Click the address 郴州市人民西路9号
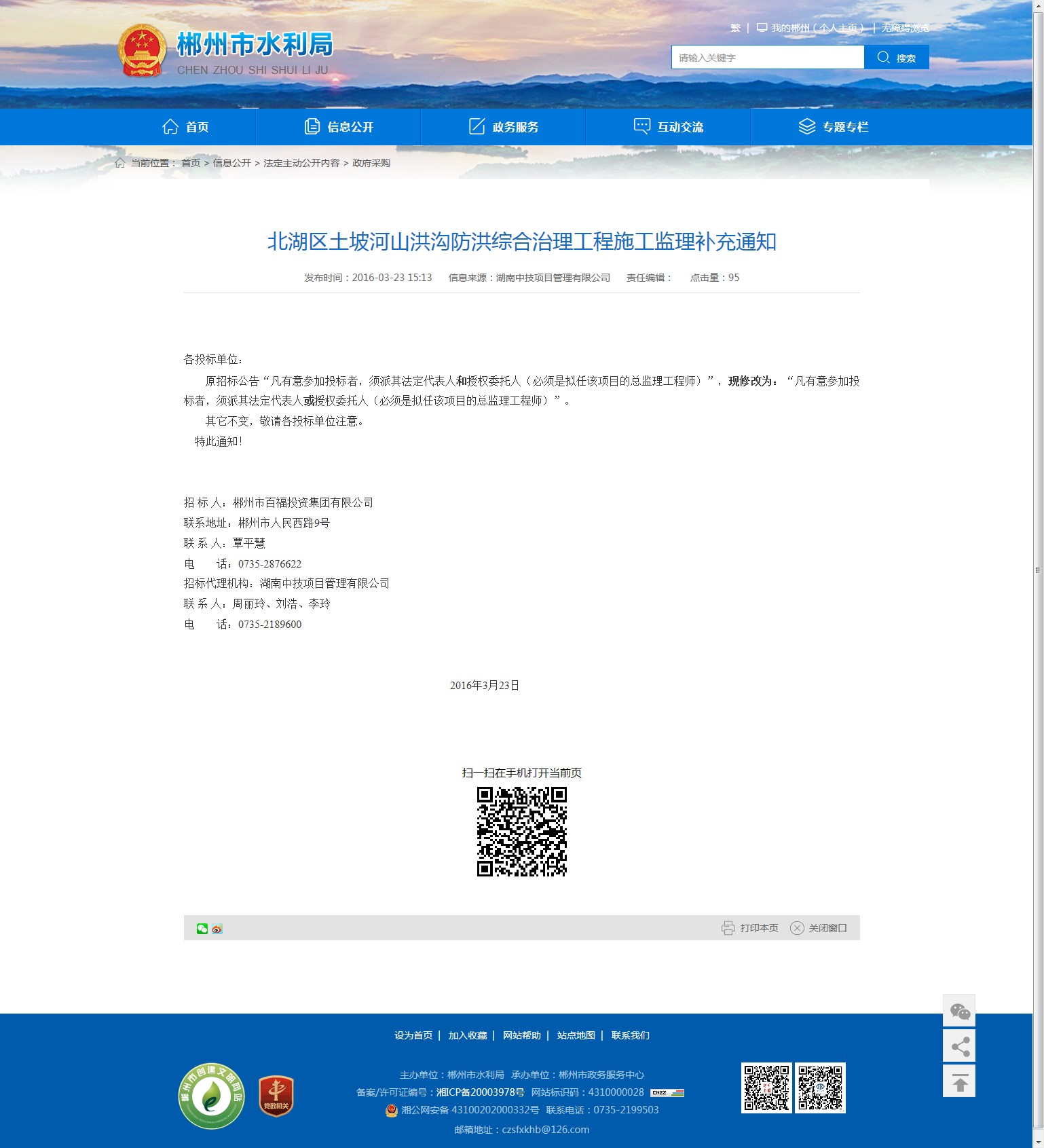 click(x=284, y=523)
